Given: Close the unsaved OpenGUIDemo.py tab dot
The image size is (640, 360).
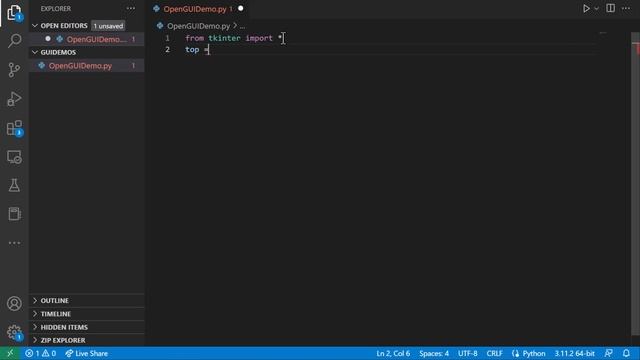Looking at the screenshot, I should pos(240,9).
